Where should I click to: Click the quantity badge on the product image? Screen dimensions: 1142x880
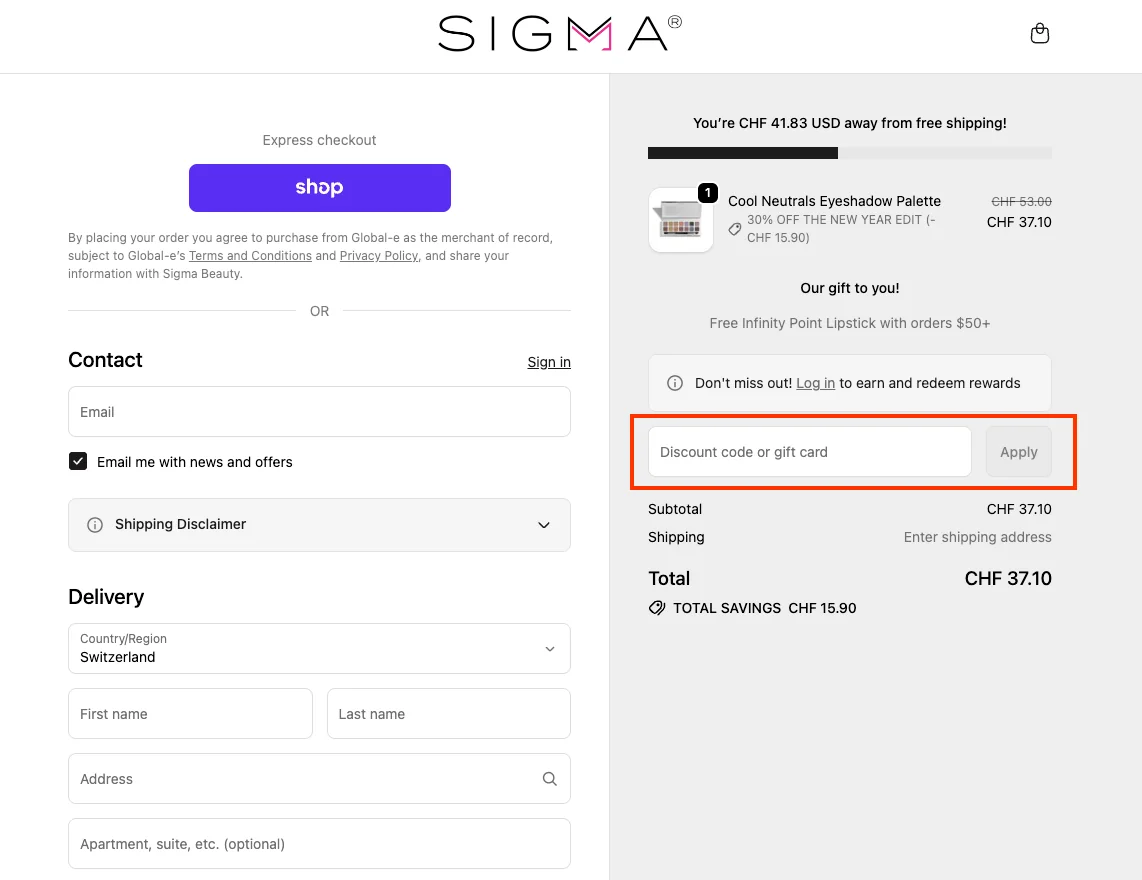pyautogui.click(x=709, y=193)
